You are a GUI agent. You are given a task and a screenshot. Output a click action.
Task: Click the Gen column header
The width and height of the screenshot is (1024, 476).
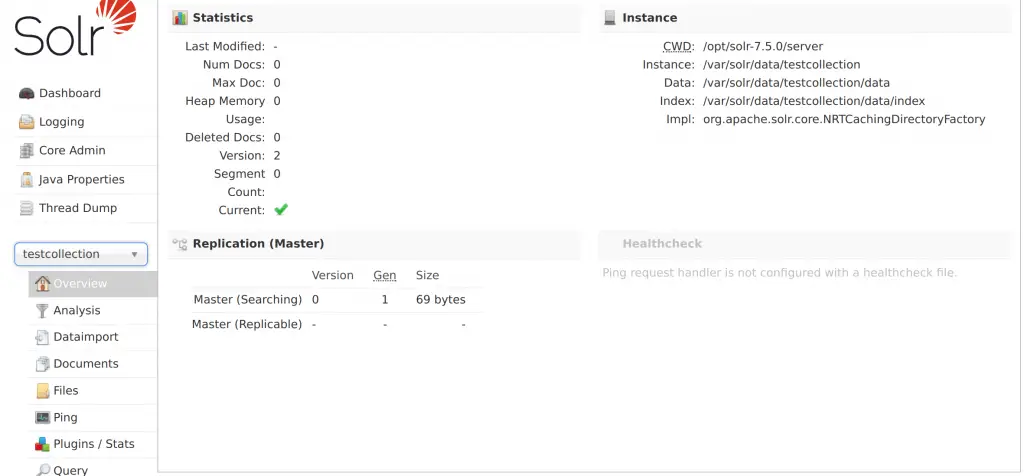point(385,276)
